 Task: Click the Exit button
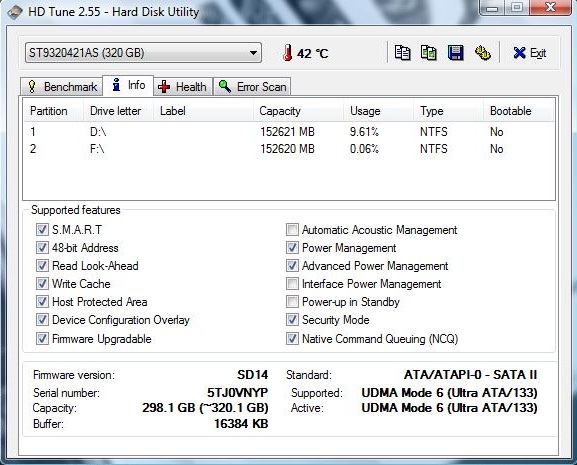[530, 53]
